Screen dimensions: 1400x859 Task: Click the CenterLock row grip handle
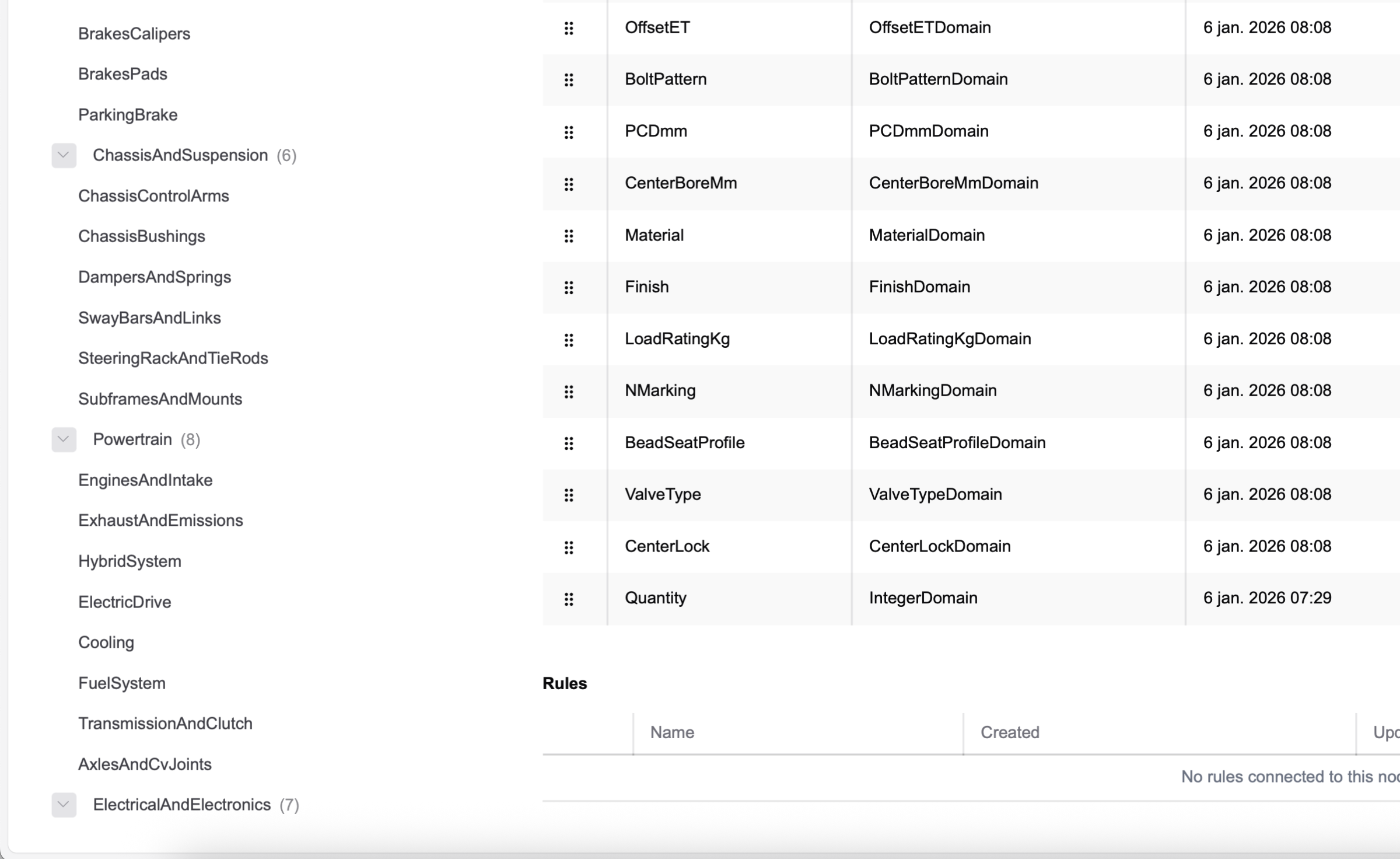569,547
